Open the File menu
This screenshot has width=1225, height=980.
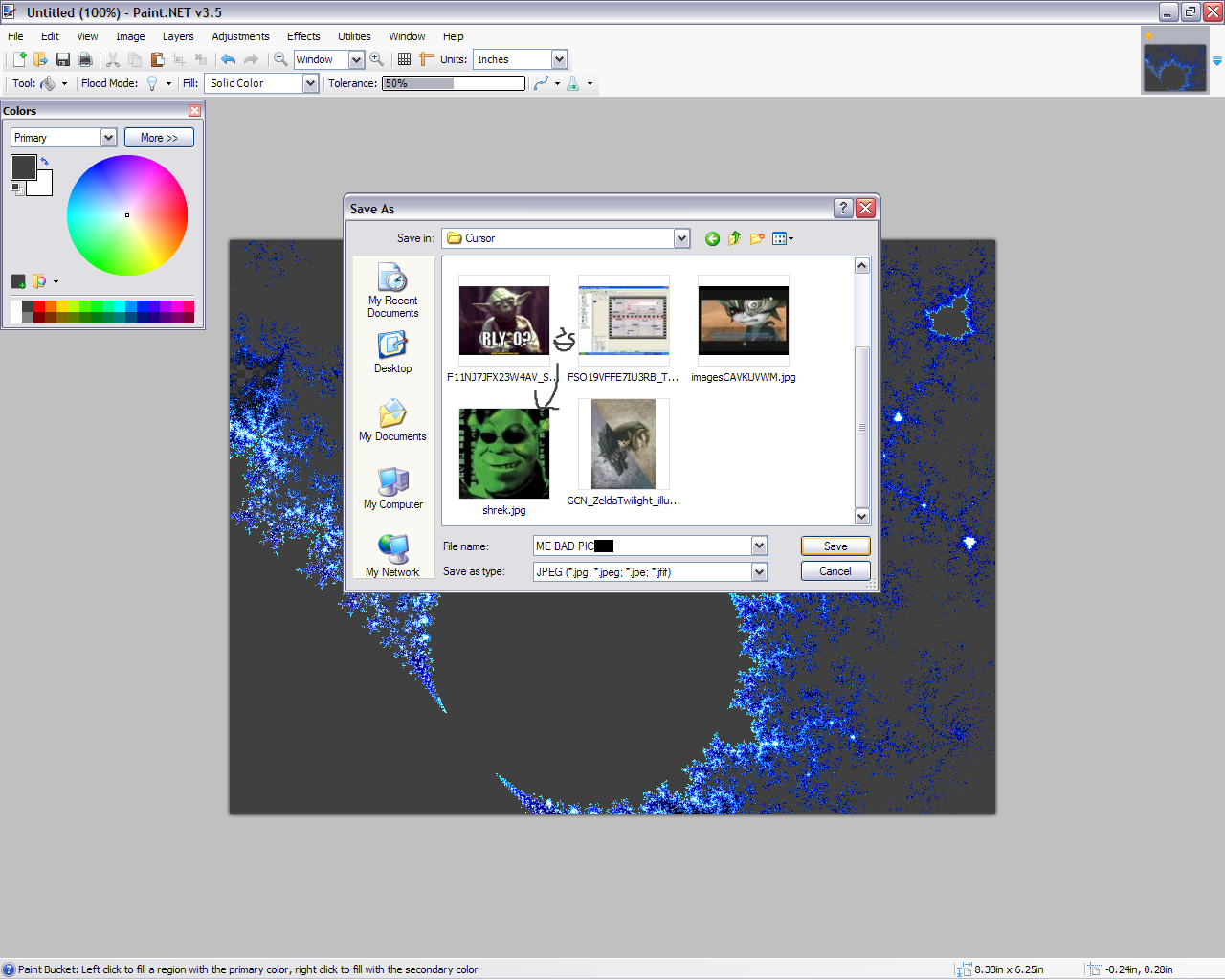(x=16, y=36)
